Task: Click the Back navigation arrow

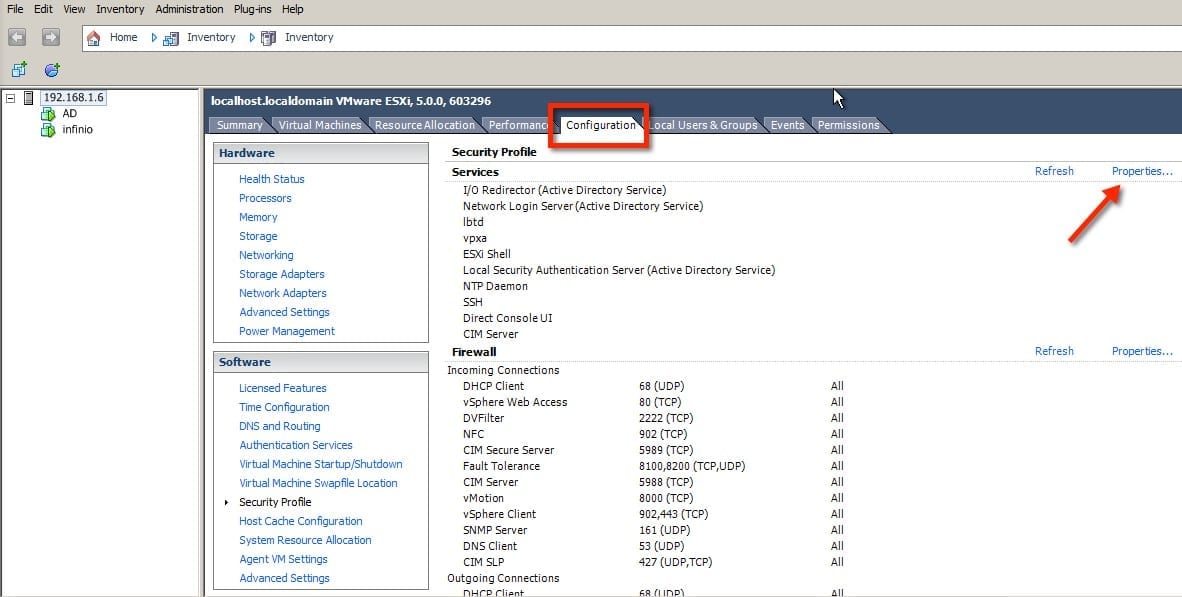Action: [x=17, y=37]
